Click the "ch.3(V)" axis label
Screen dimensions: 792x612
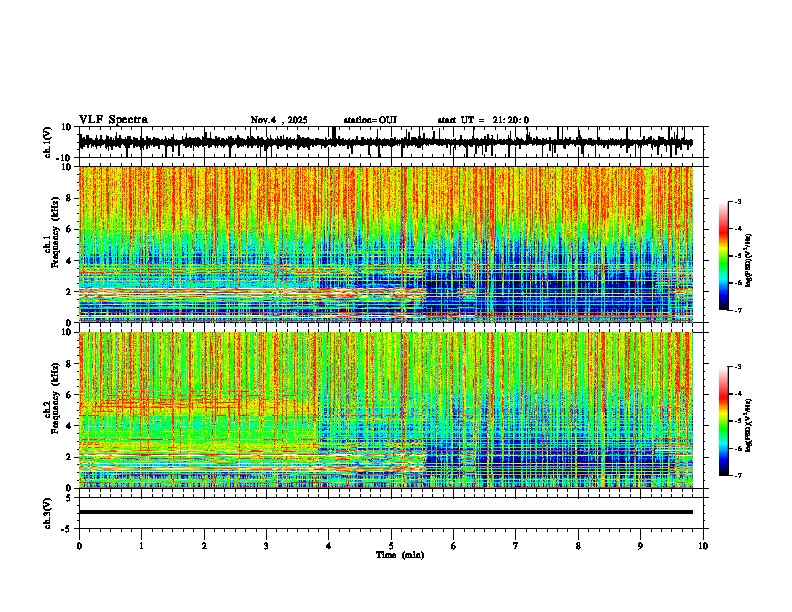click(48, 513)
